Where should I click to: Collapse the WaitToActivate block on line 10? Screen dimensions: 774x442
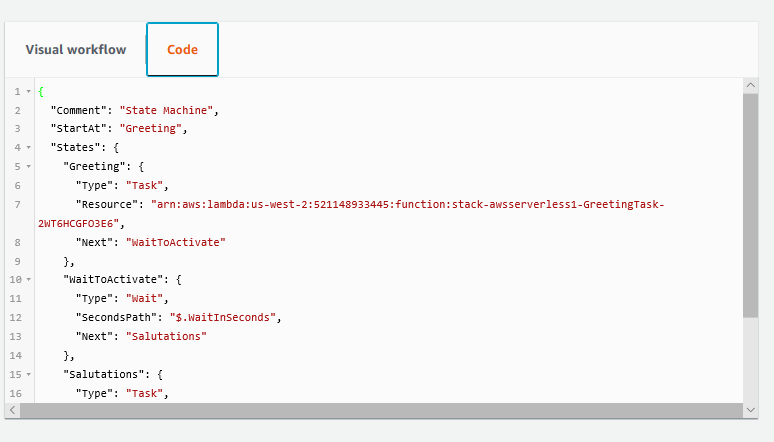coord(29,280)
